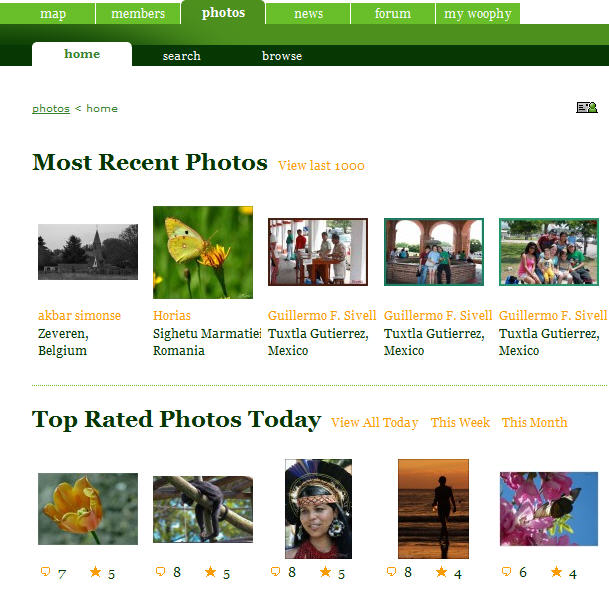Open the search sub-tab
This screenshot has height=593, width=609.
click(x=181, y=56)
